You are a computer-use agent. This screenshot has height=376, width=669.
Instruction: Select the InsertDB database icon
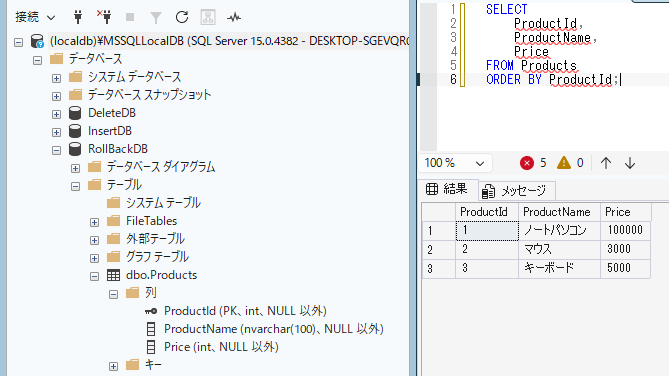click(x=75, y=131)
